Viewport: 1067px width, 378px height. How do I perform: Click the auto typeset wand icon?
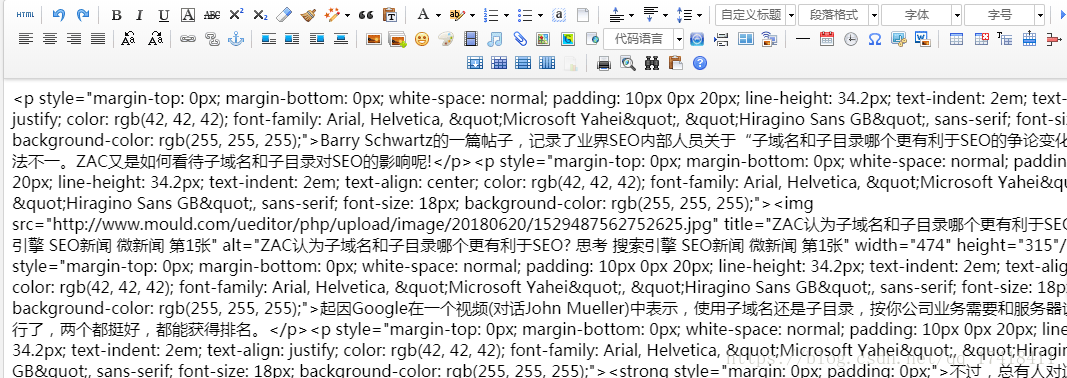(332, 15)
